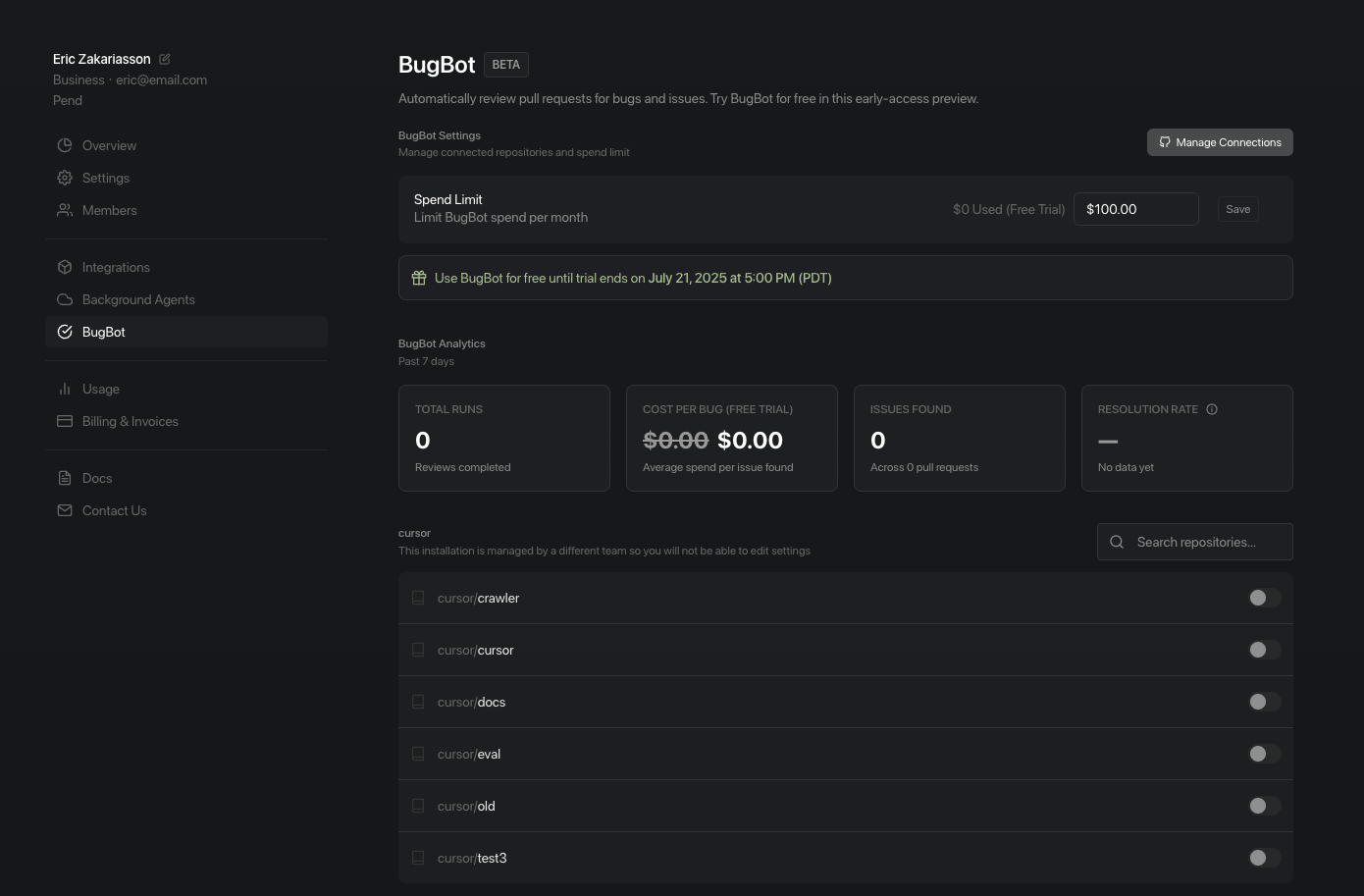Toggle BugBot switch for cursor/cursor
Screen dimensions: 1364x896
pyautogui.click(x=1265, y=650)
